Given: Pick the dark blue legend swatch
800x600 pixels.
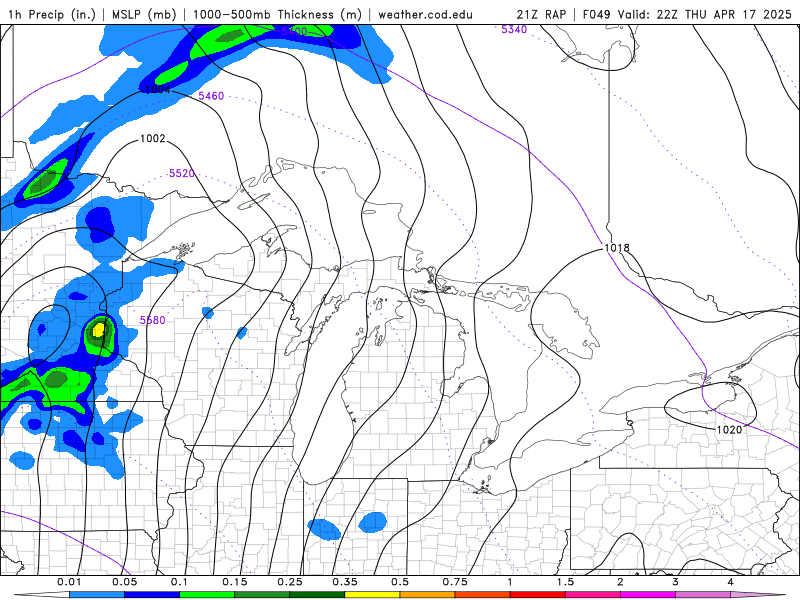Looking at the screenshot, I should pyautogui.click(x=152, y=595).
